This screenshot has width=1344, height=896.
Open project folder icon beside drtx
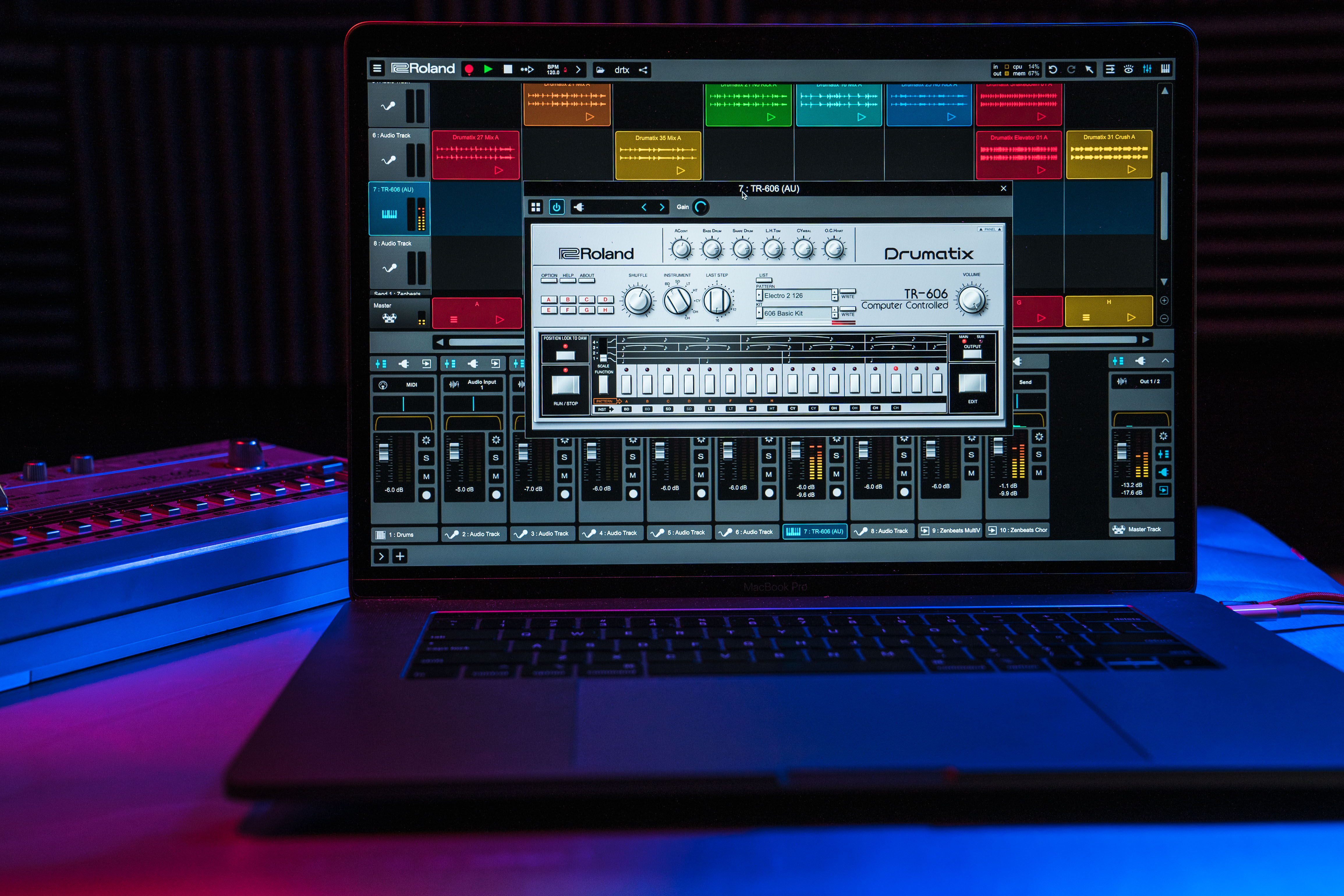coord(600,70)
